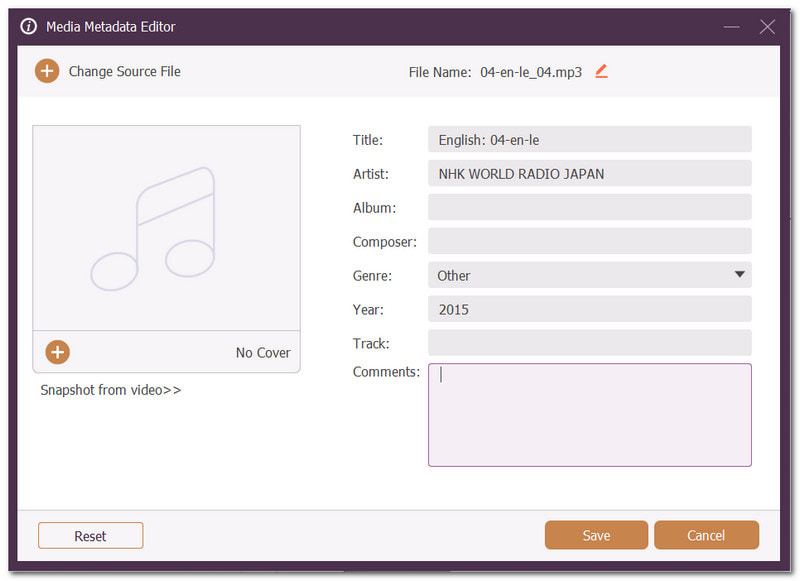
Task: Click the Change Source File label
Action: point(124,71)
